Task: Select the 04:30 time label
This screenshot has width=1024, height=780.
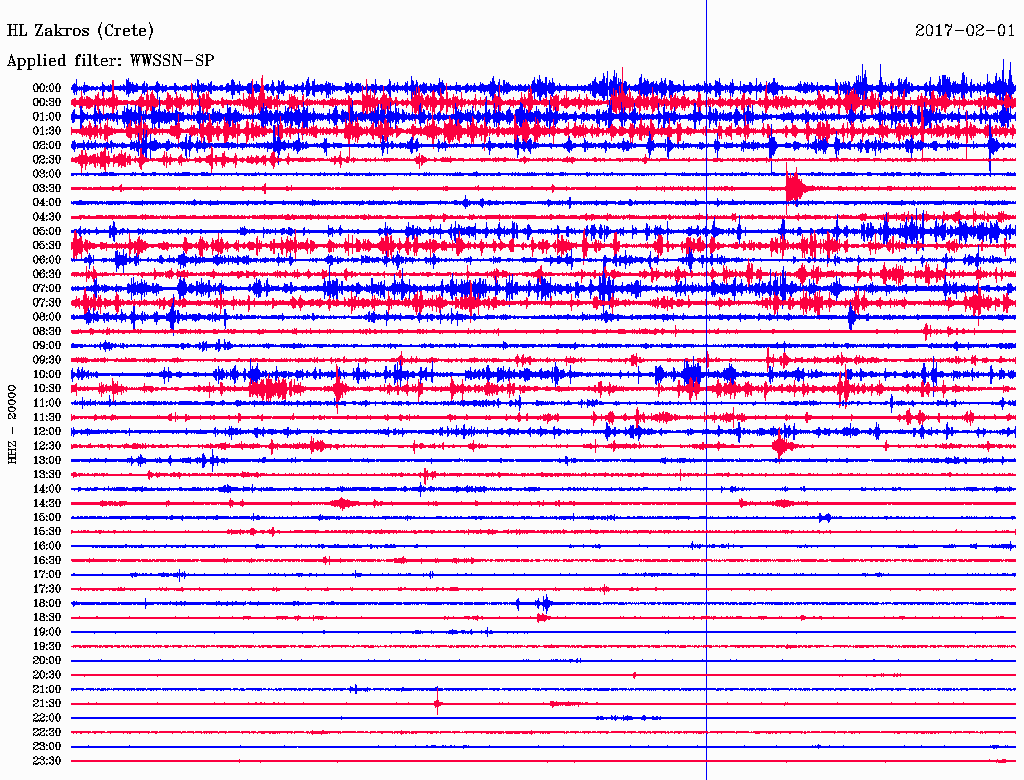Action: [x=47, y=217]
